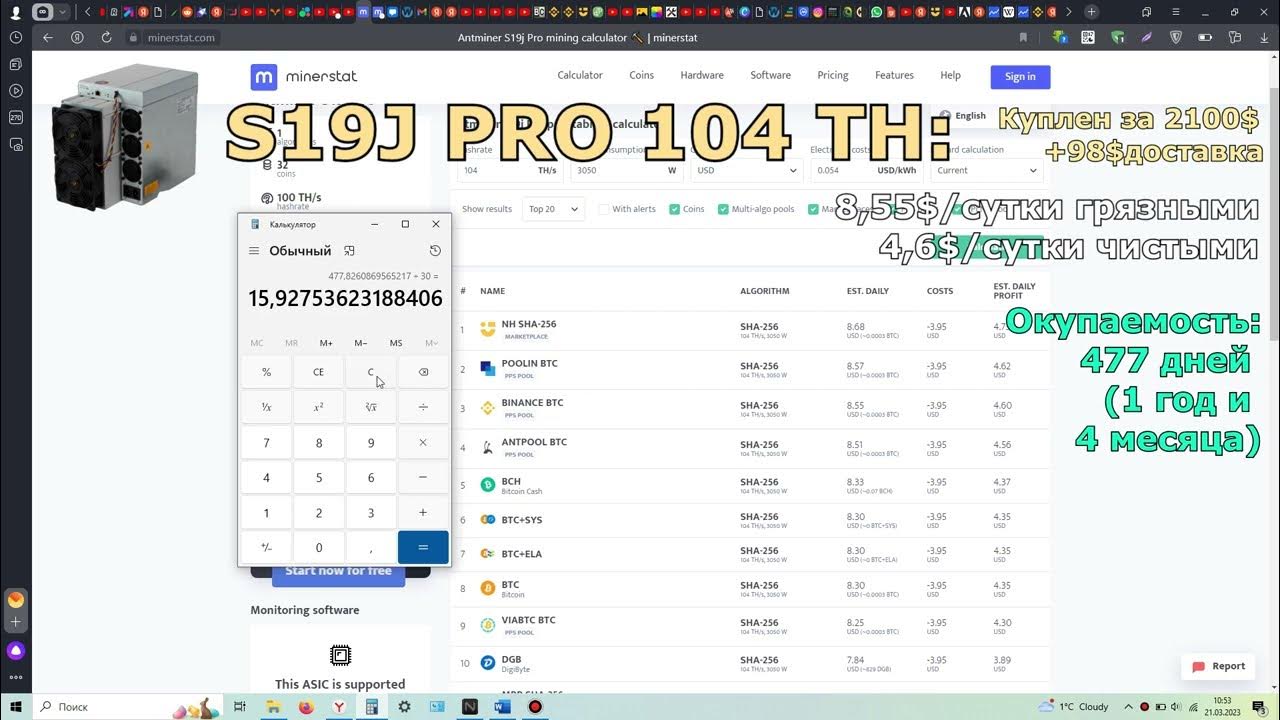Click the square root key in Calculator
This screenshot has height=720, width=1280.
point(371,407)
